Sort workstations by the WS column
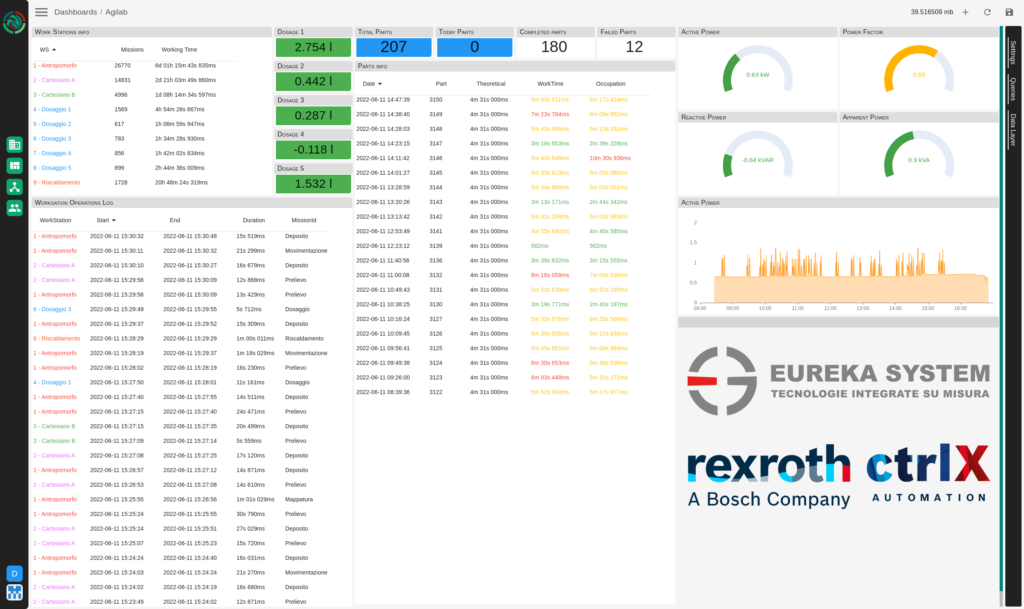 click(x=47, y=49)
